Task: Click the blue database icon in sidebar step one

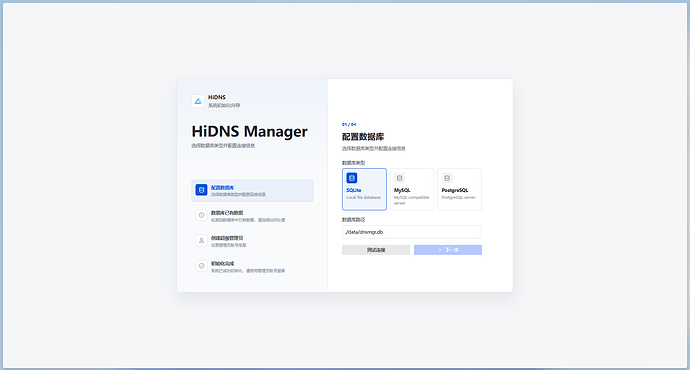Action: pos(201,190)
